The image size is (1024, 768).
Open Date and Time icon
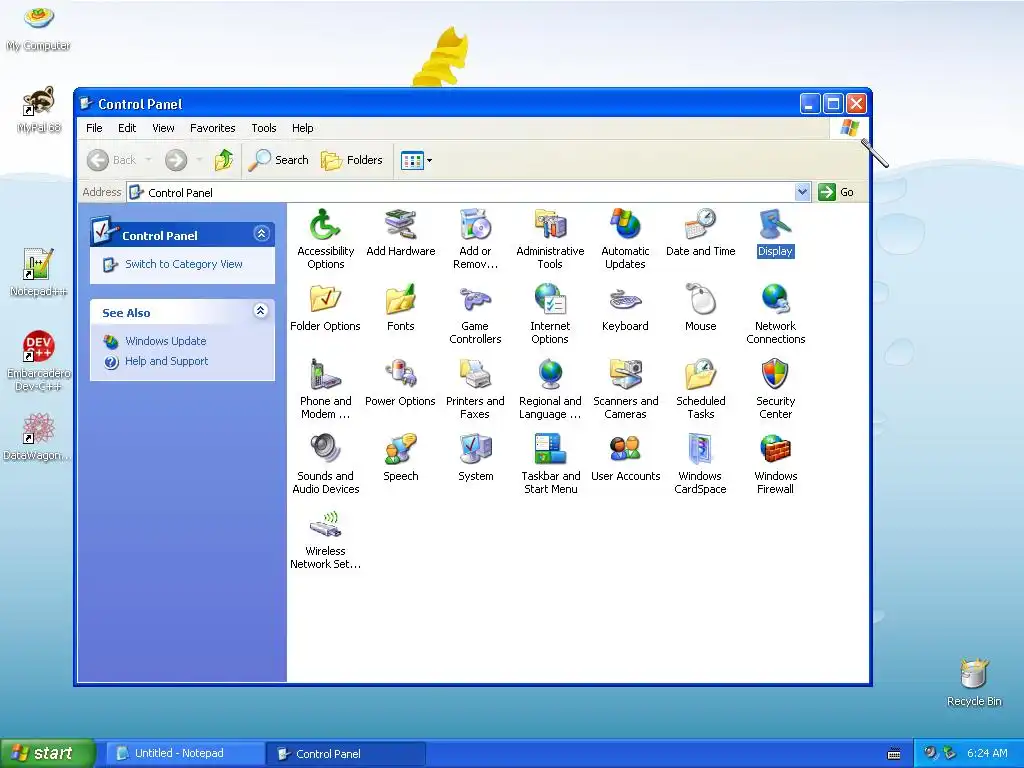tap(701, 225)
